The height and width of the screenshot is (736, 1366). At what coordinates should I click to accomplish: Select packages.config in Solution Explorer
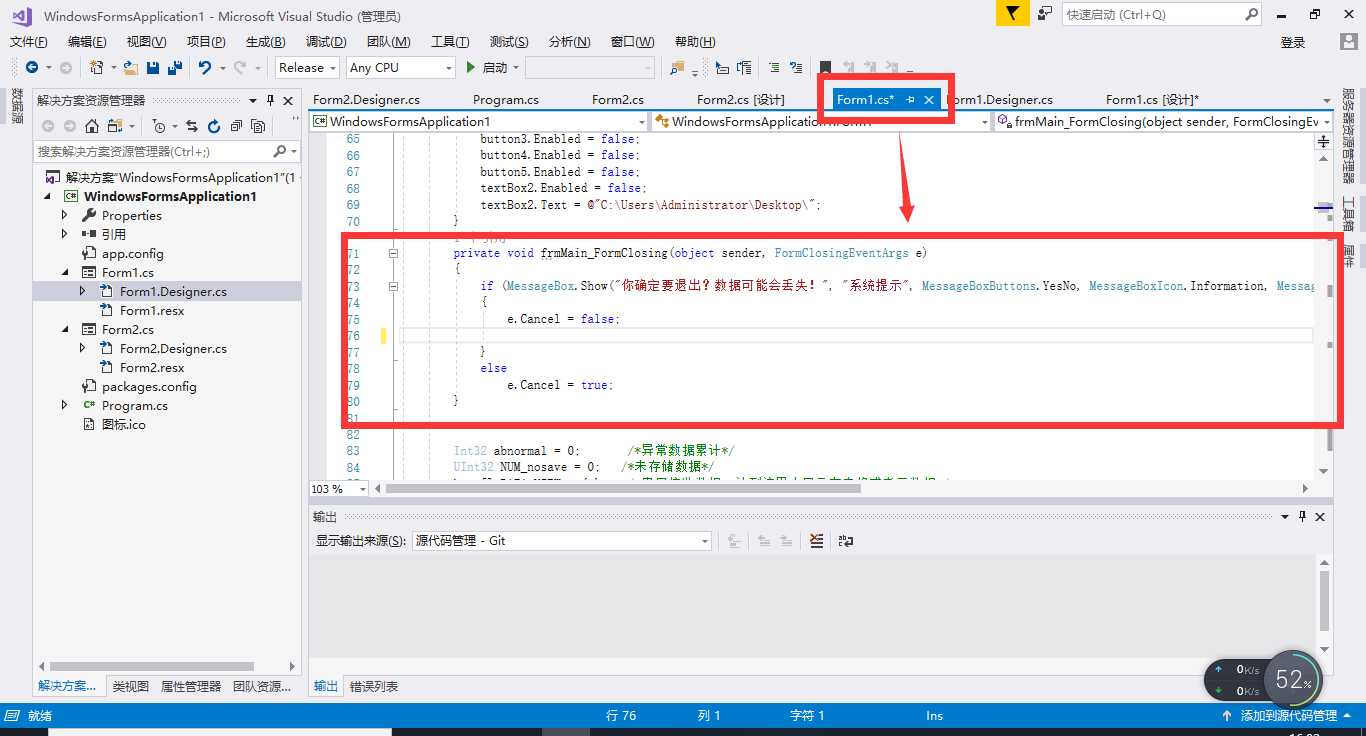pos(149,386)
